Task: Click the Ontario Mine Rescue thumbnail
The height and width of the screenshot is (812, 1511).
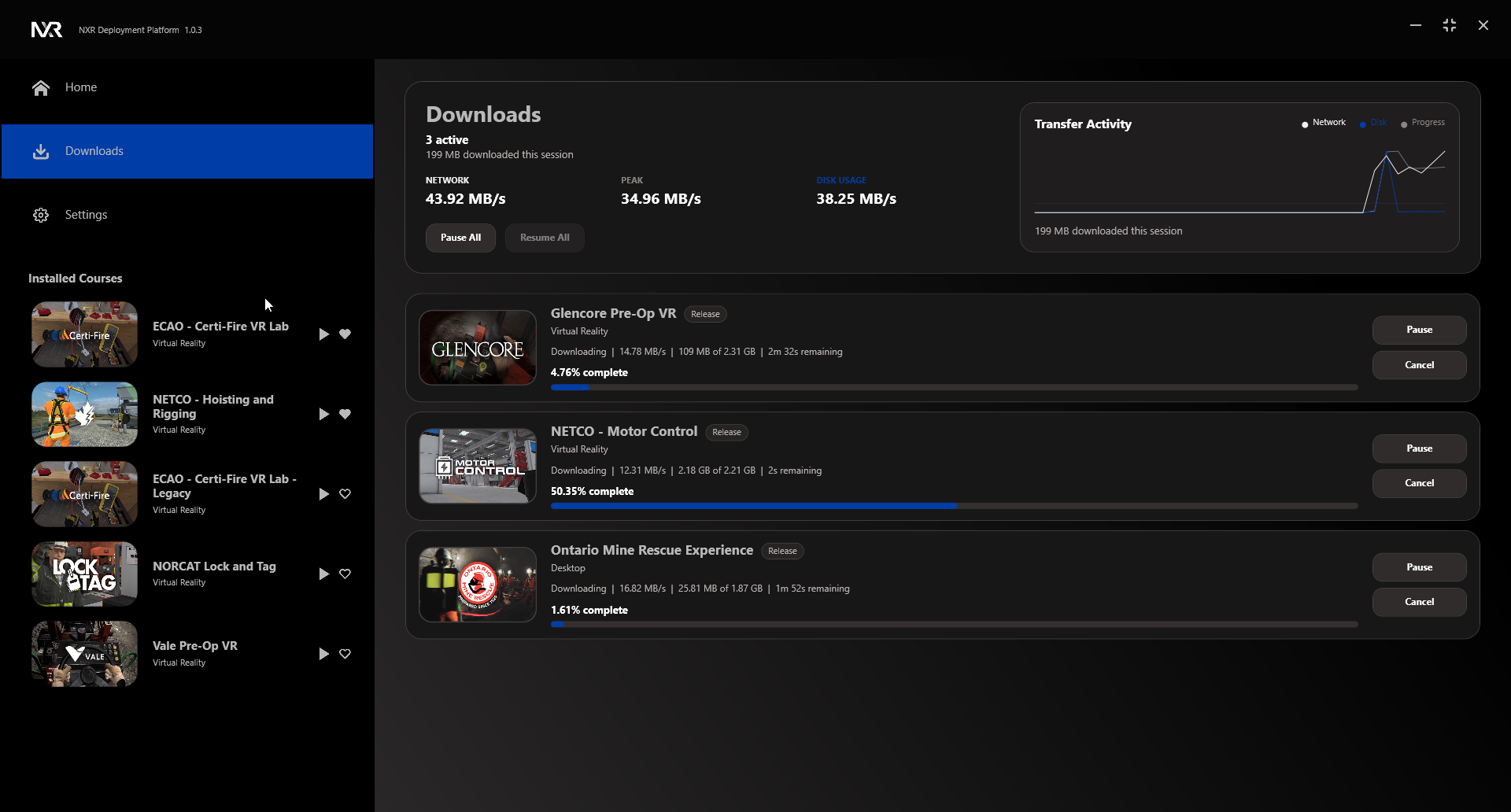Action: pos(478,585)
